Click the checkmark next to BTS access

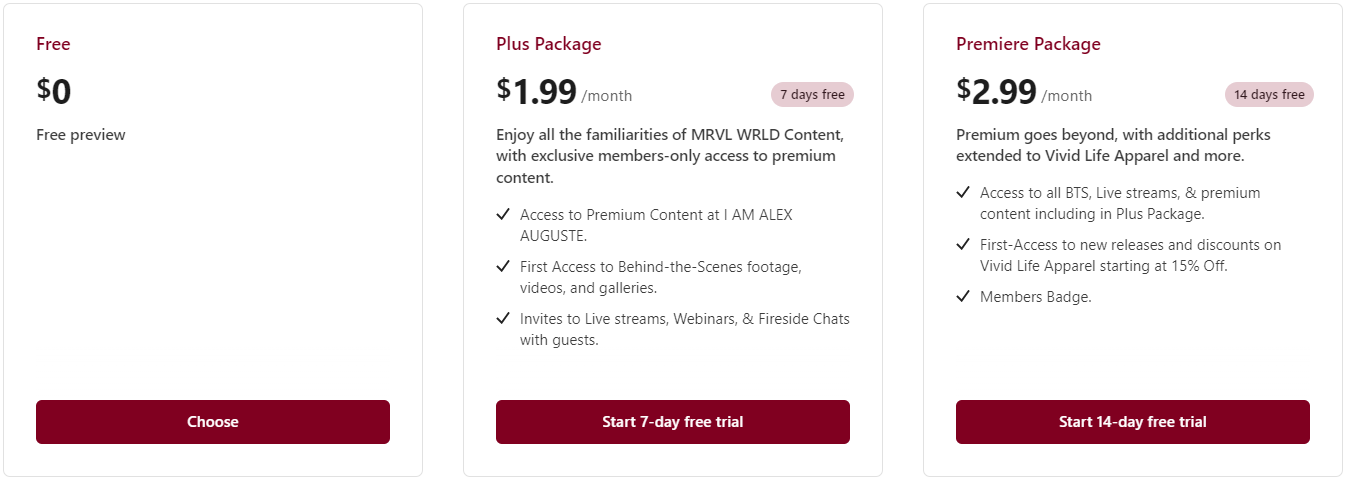pos(963,192)
